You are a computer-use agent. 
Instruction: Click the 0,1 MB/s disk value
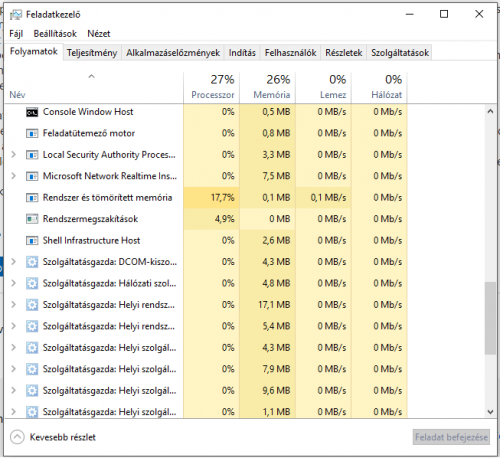[x=328, y=198]
